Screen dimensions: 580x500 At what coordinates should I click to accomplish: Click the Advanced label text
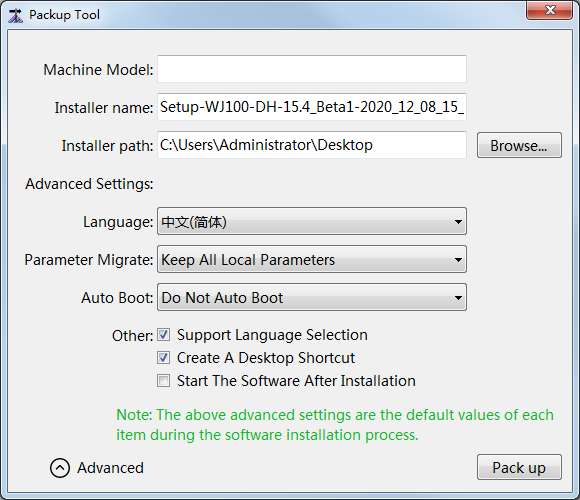pos(110,468)
